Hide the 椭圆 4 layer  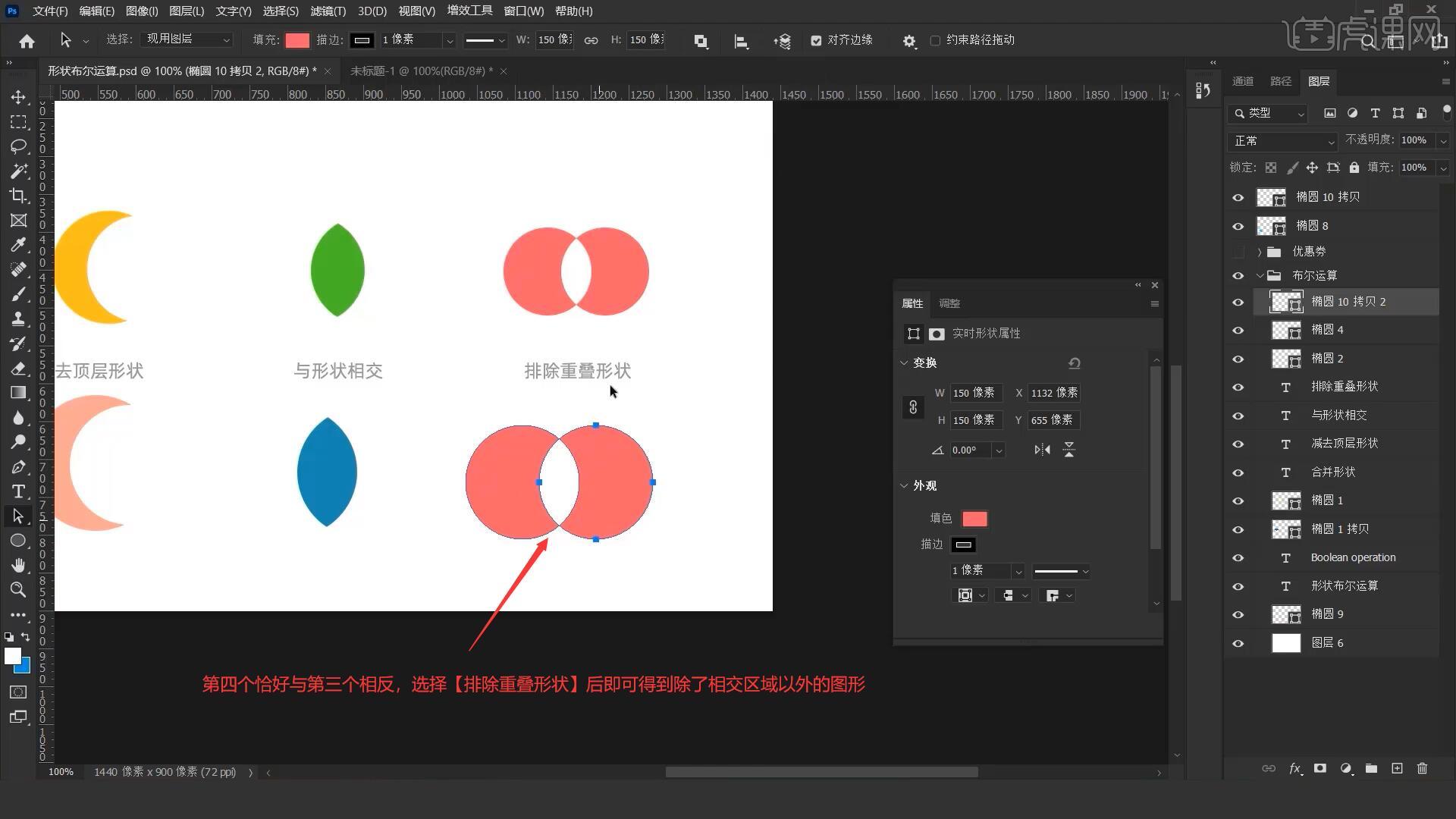pyautogui.click(x=1238, y=331)
